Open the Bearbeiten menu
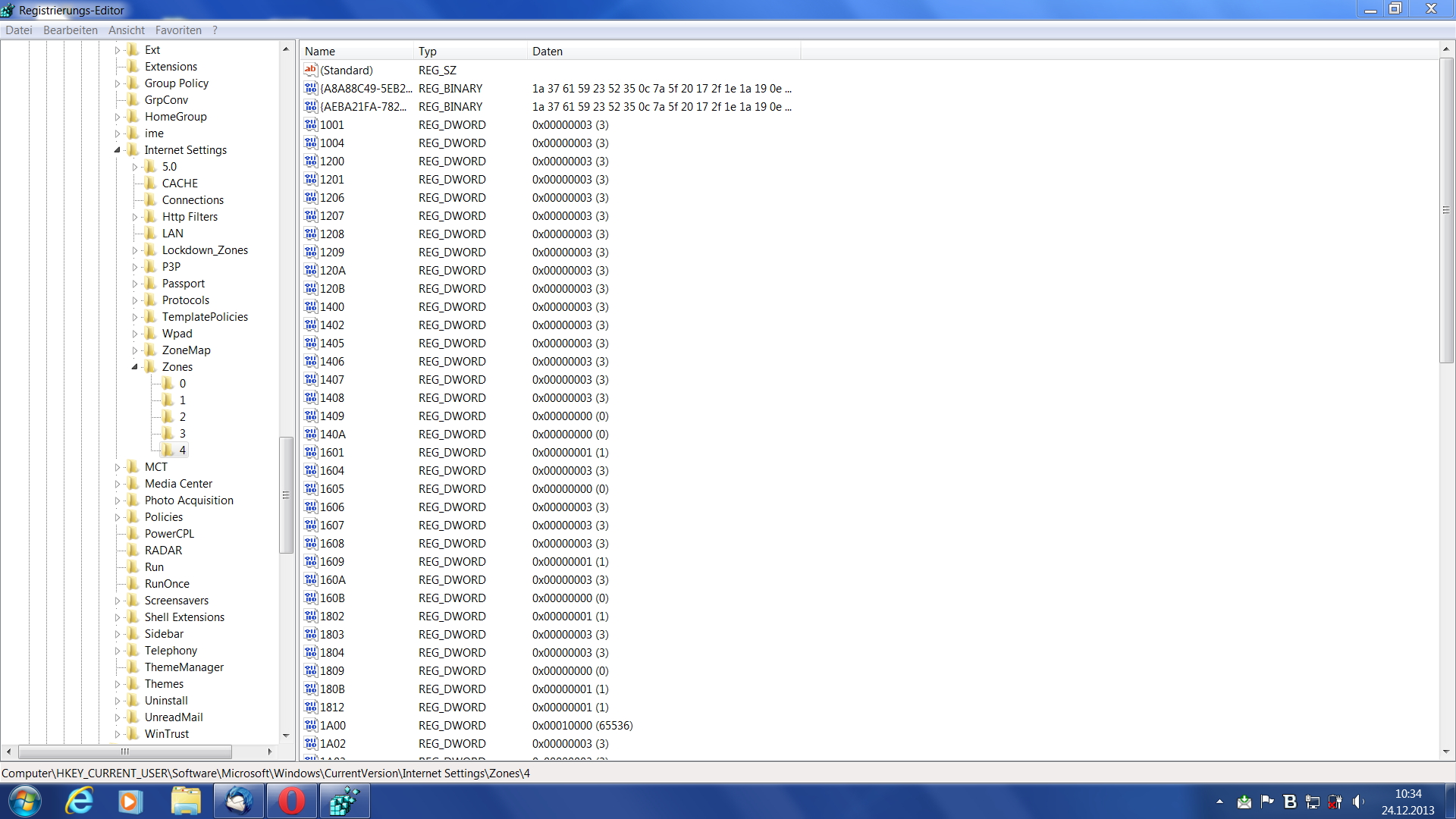This screenshot has width=1456, height=819. pos(70,30)
